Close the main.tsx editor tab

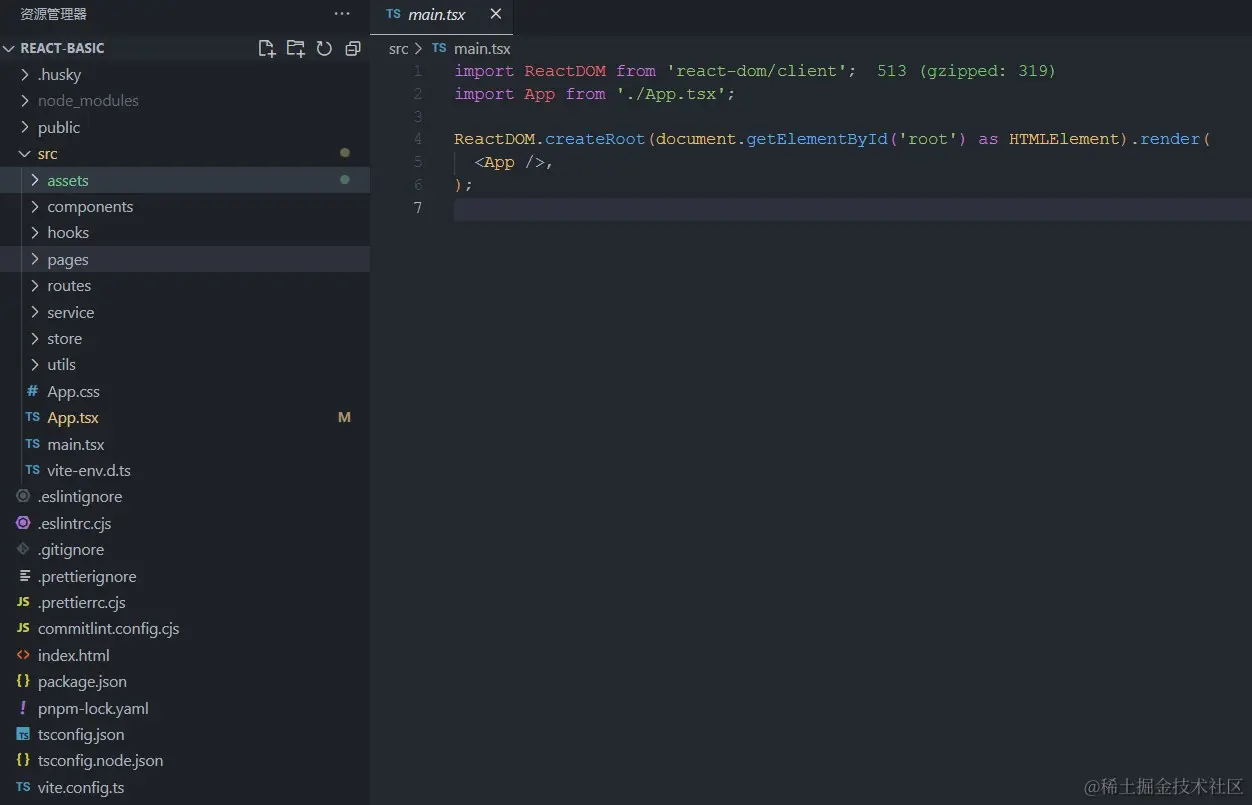[496, 14]
